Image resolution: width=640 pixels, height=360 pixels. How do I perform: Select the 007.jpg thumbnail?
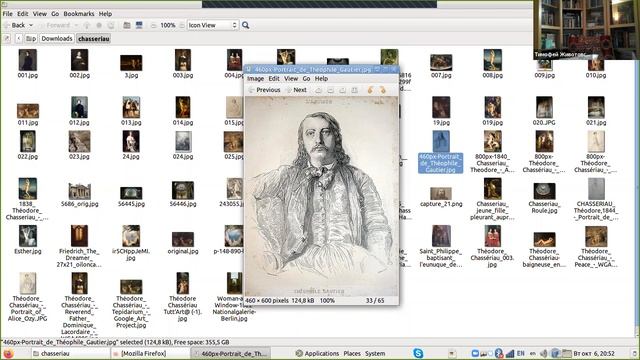coord(441,62)
